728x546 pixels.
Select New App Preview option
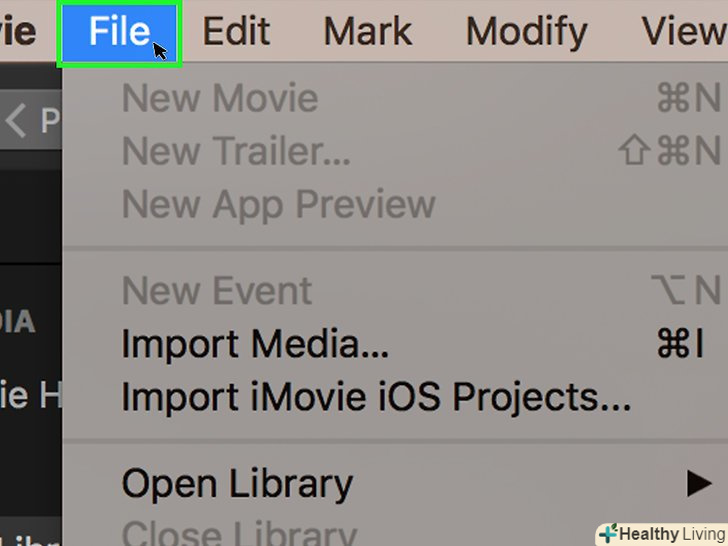[278, 204]
